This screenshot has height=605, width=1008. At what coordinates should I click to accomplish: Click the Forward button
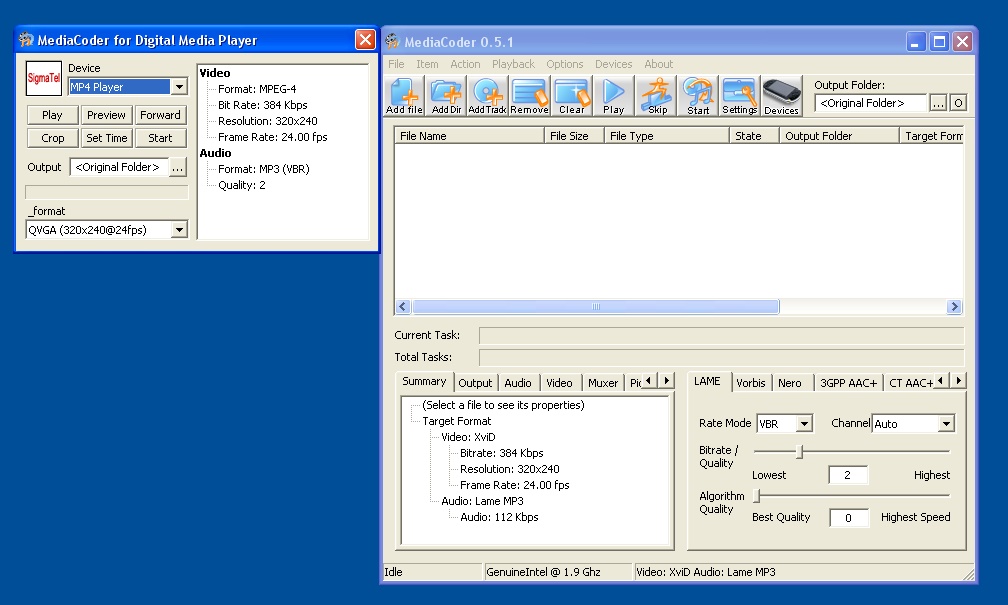pyautogui.click(x=160, y=115)
